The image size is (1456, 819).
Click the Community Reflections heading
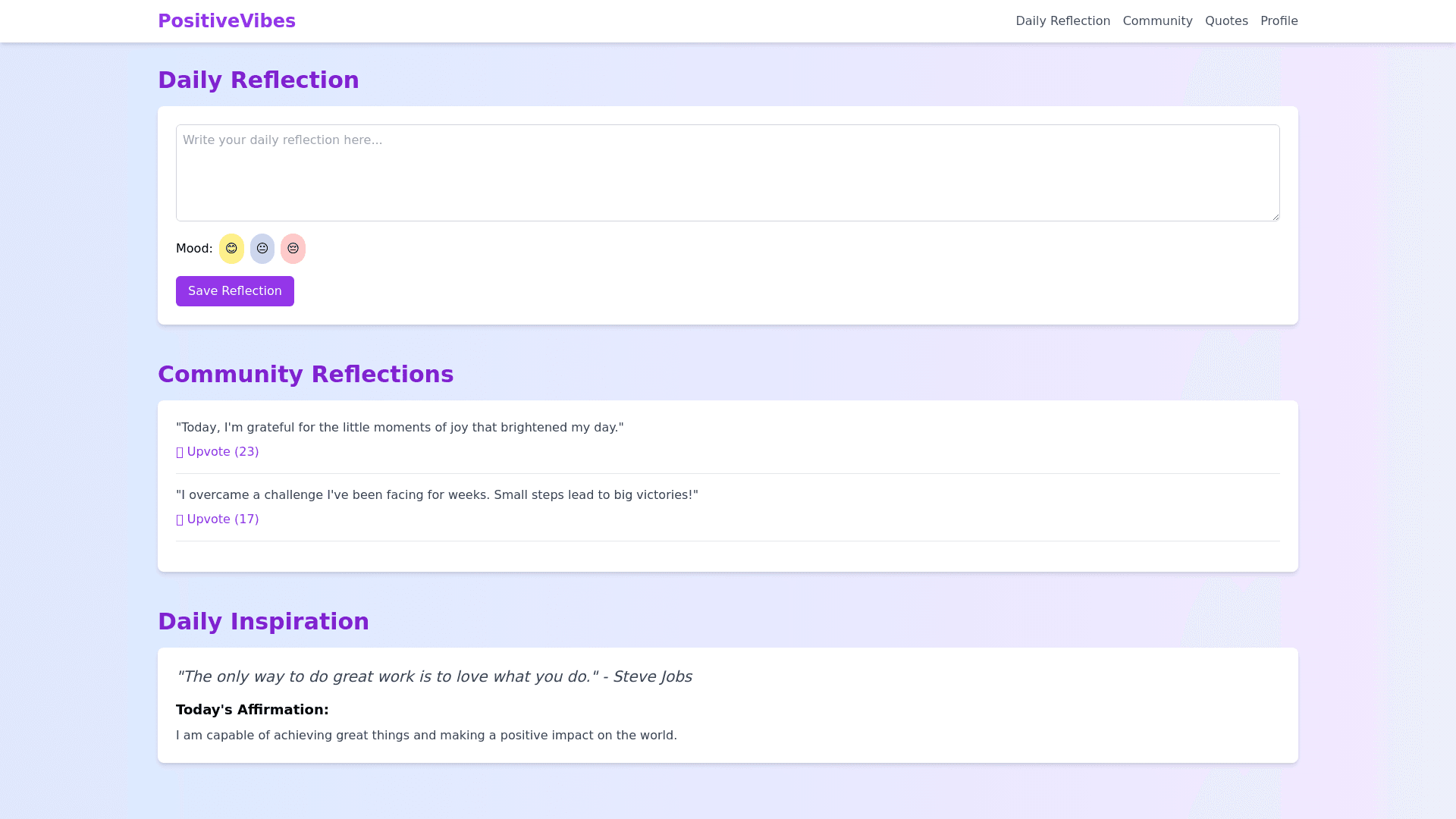305,375
